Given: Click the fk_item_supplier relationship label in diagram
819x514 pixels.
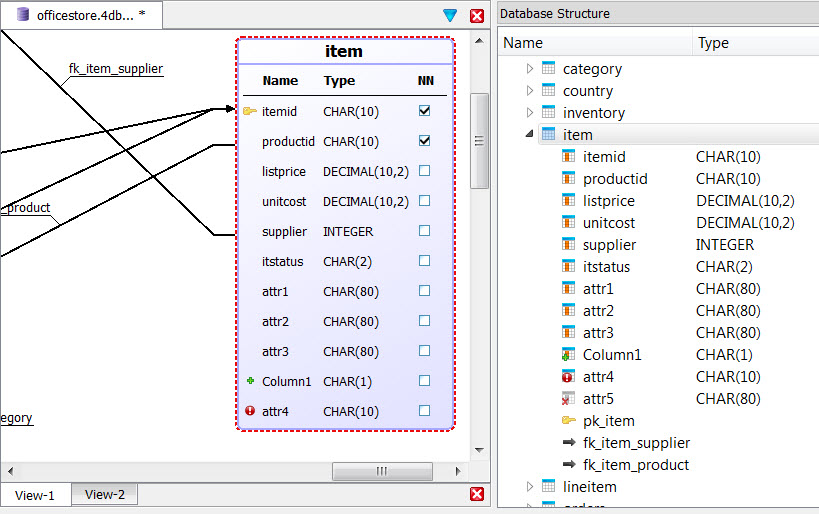Looking at the screenshot, I should [115, 69].
